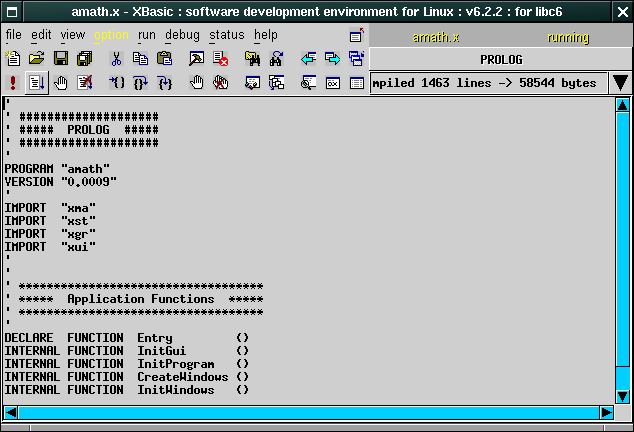Click the clipboard paste icon

(x=163, y=59)
